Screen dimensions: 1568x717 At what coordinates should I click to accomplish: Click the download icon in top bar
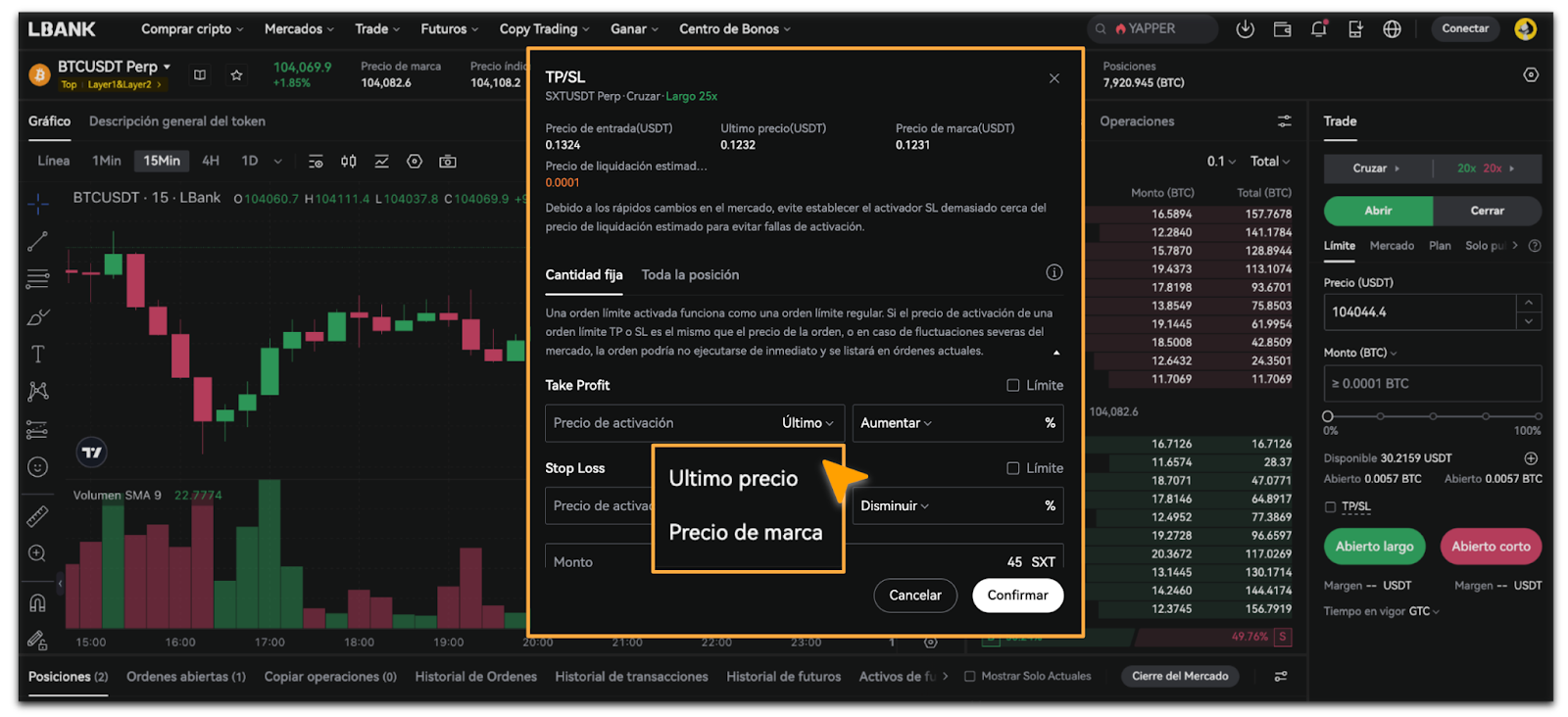(x=1245, y=29)
